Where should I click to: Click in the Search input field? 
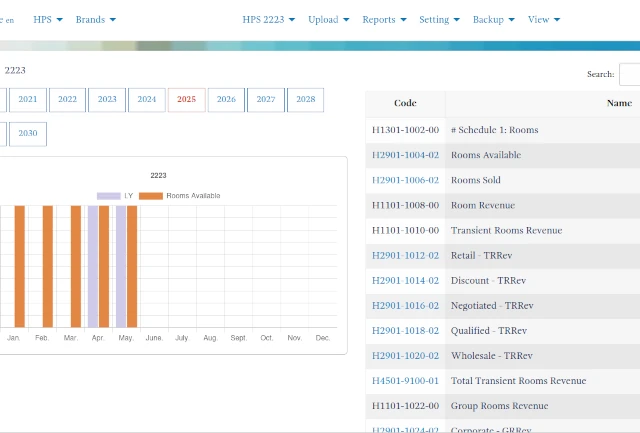coord(629,74)
